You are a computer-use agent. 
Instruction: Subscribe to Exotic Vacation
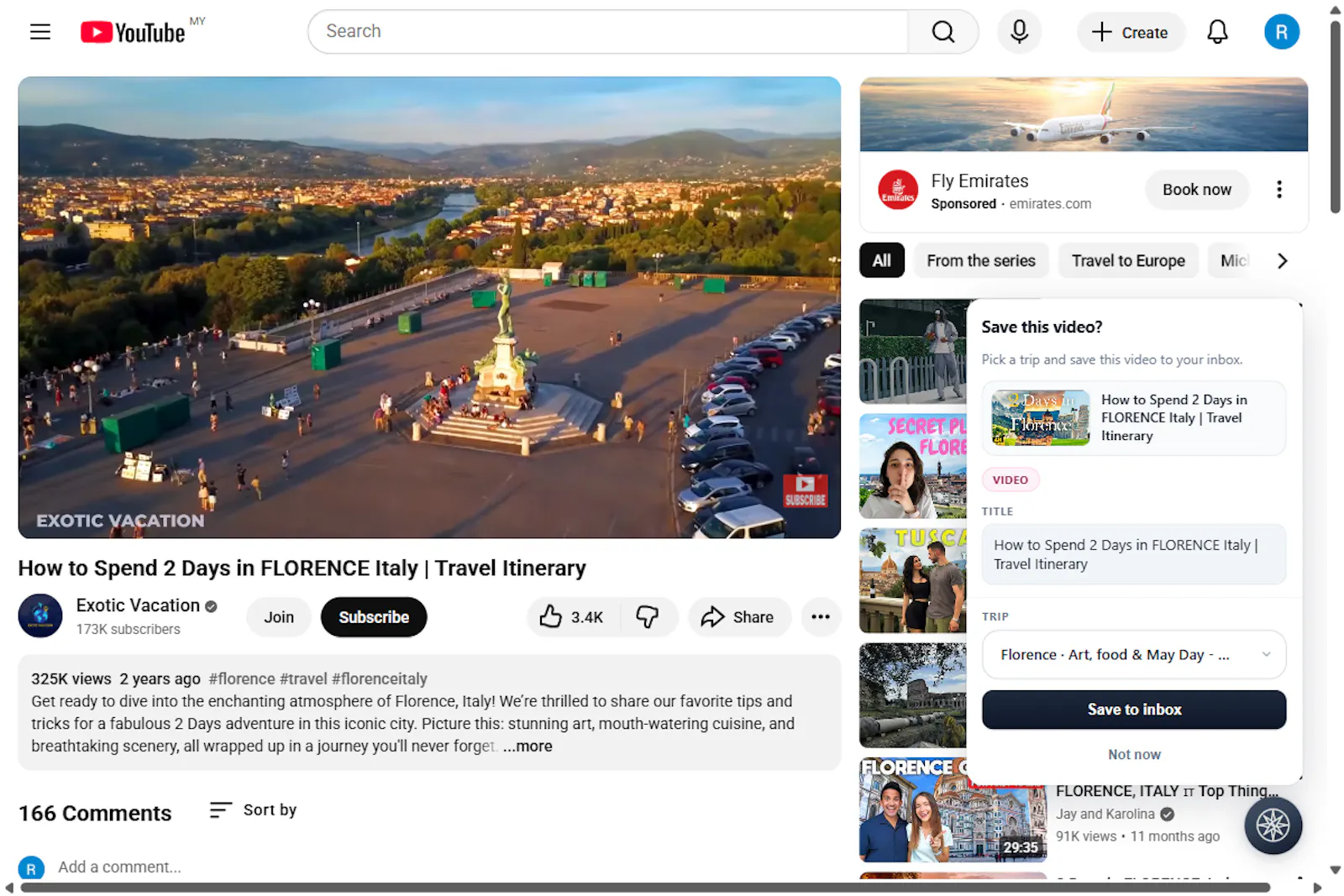click(374, 617)
